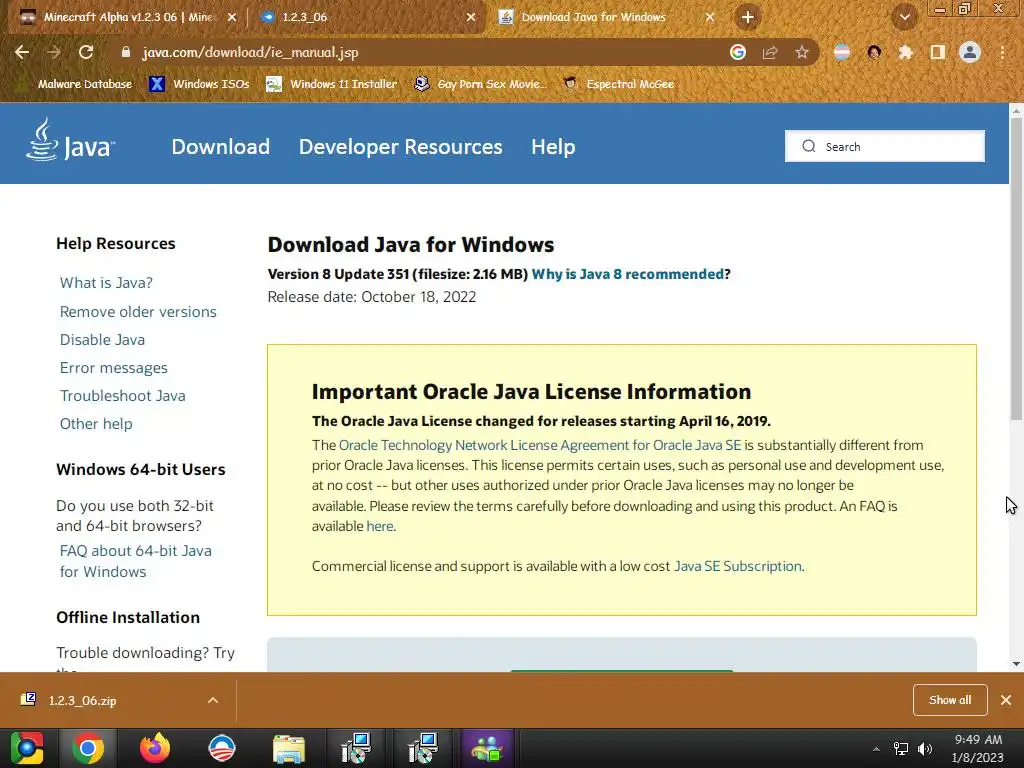Click the Start button on the taskbar
This screenshot has height=768, width=1024.
click(x=26, y=748)
